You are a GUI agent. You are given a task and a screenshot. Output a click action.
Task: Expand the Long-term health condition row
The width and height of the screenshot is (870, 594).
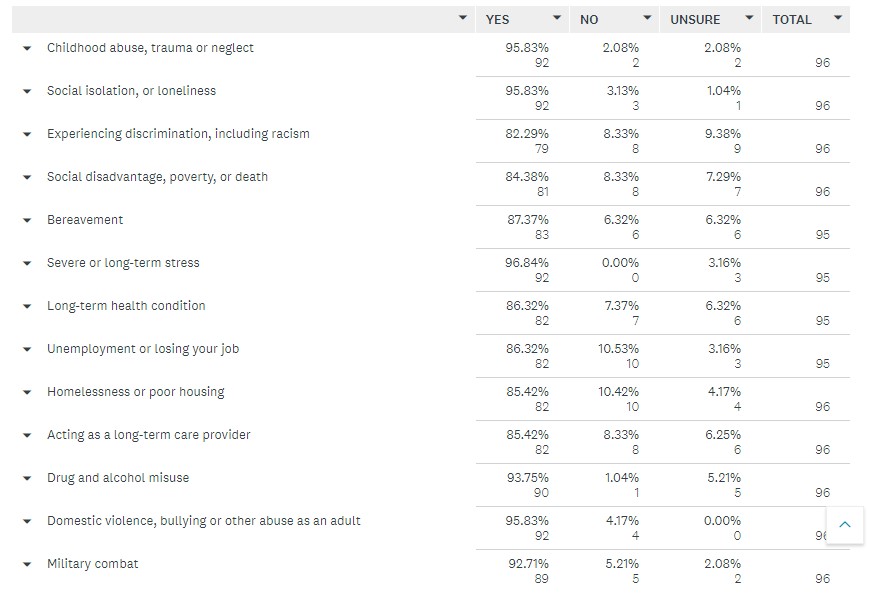point(26,306)
